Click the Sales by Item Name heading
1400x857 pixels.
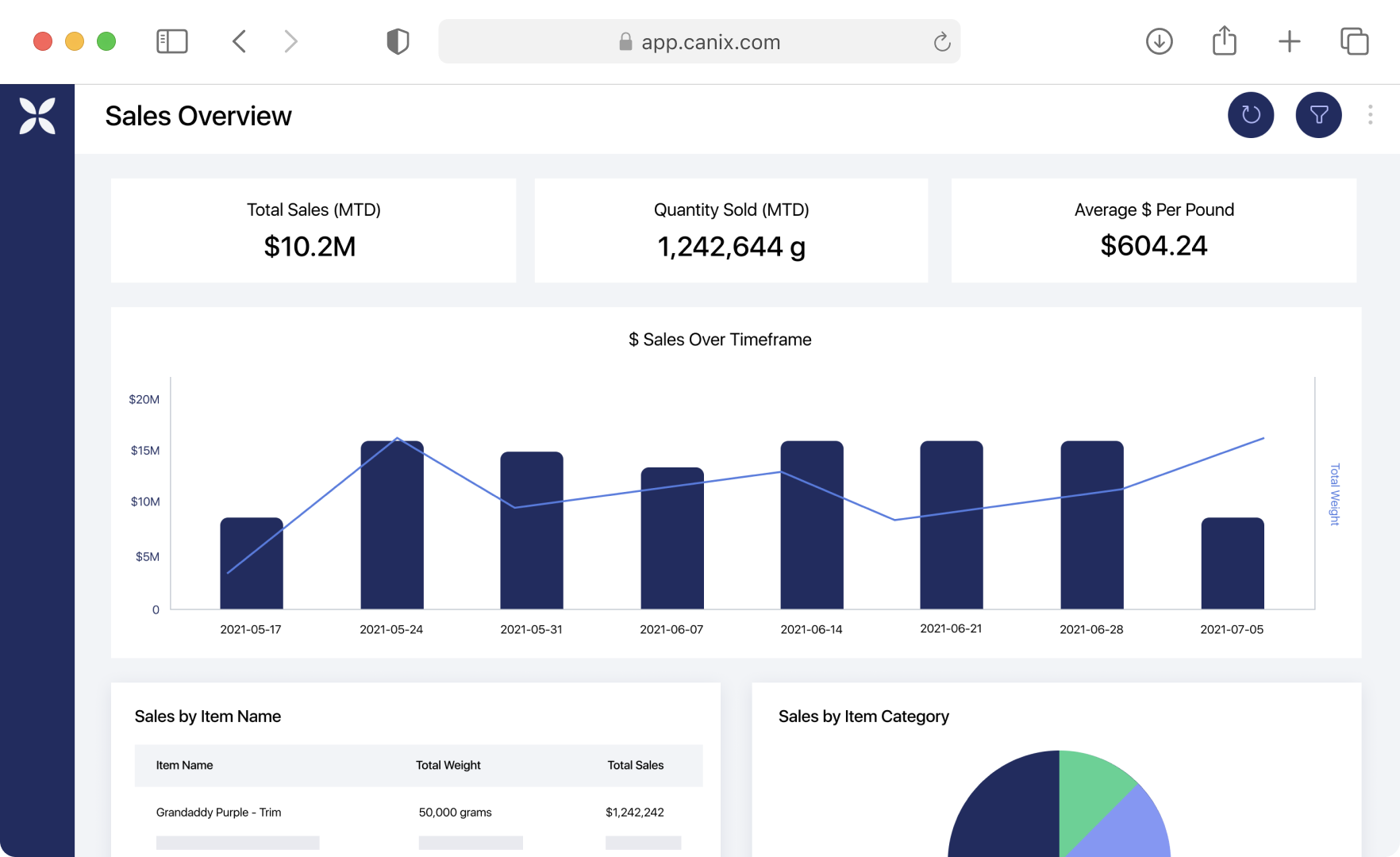click(x=208, y=717)
